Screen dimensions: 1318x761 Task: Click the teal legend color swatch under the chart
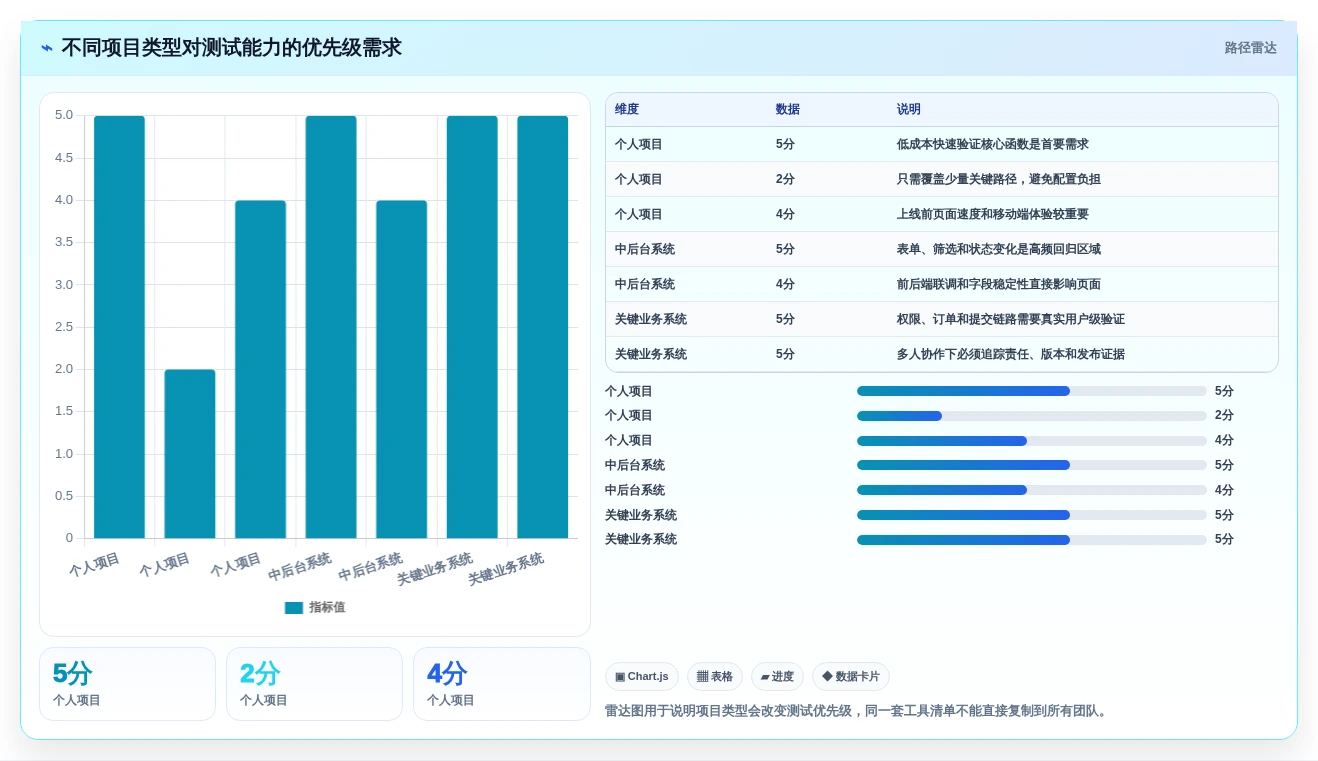294,608
